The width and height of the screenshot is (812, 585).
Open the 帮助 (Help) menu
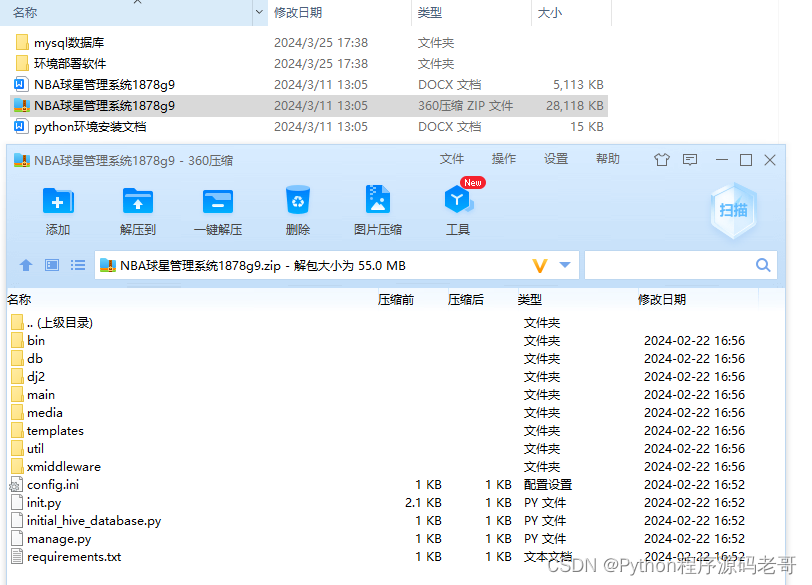607,157
